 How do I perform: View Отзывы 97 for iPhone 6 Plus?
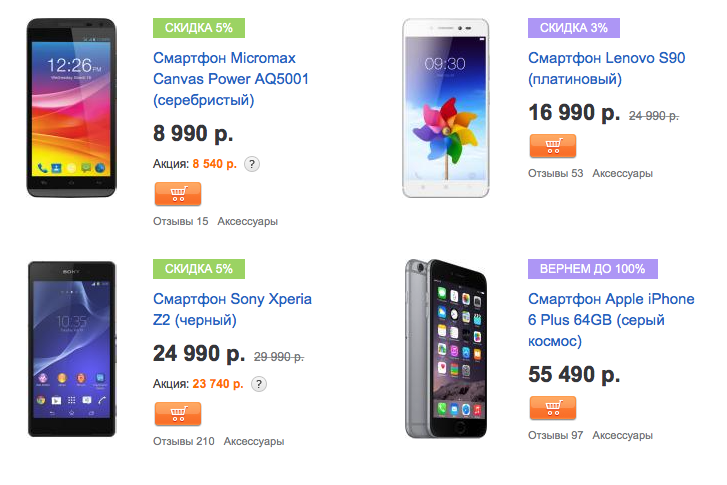pyautogui.click(x=555, y=435)
